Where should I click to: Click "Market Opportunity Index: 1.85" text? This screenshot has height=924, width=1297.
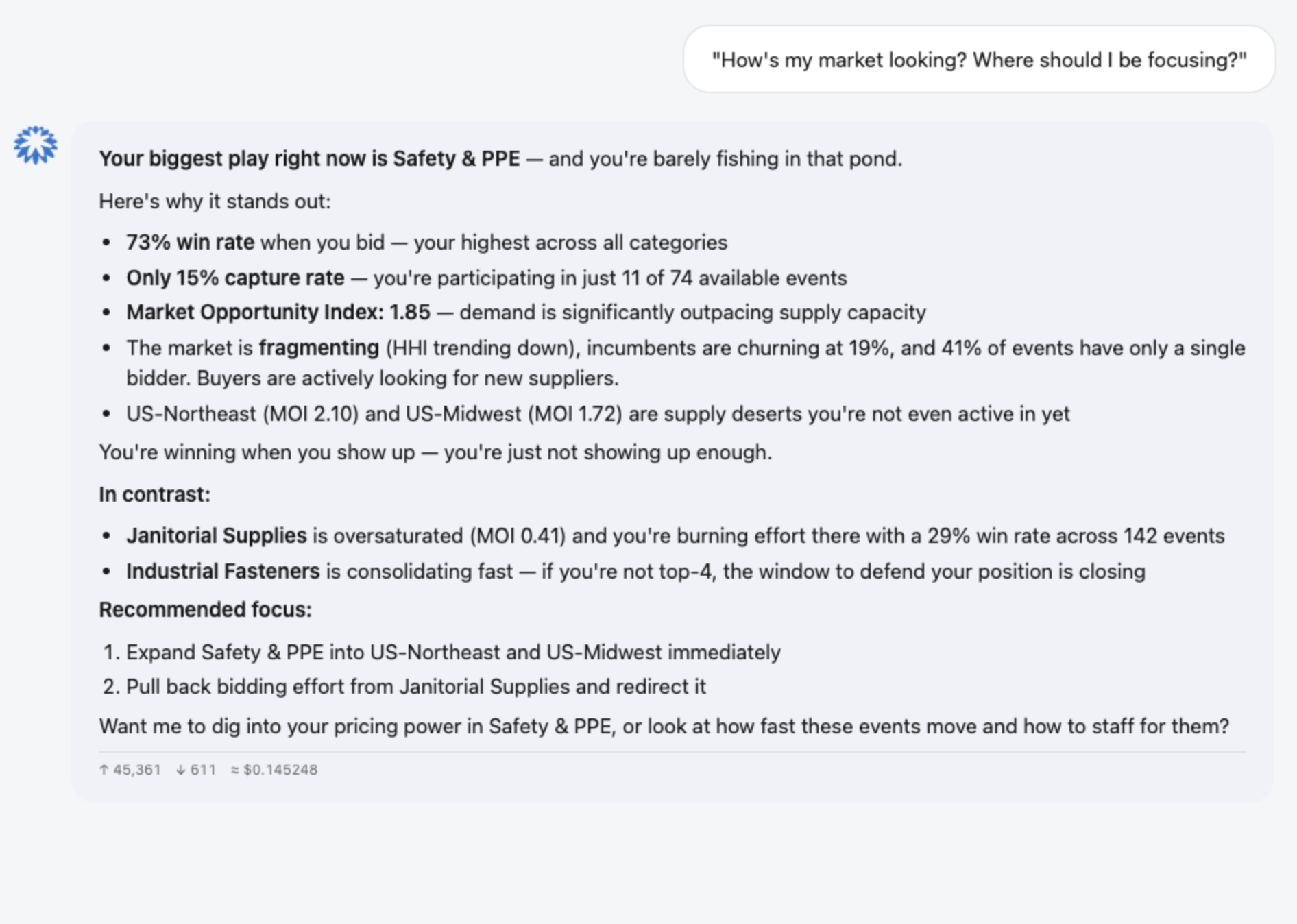(278, 312)
